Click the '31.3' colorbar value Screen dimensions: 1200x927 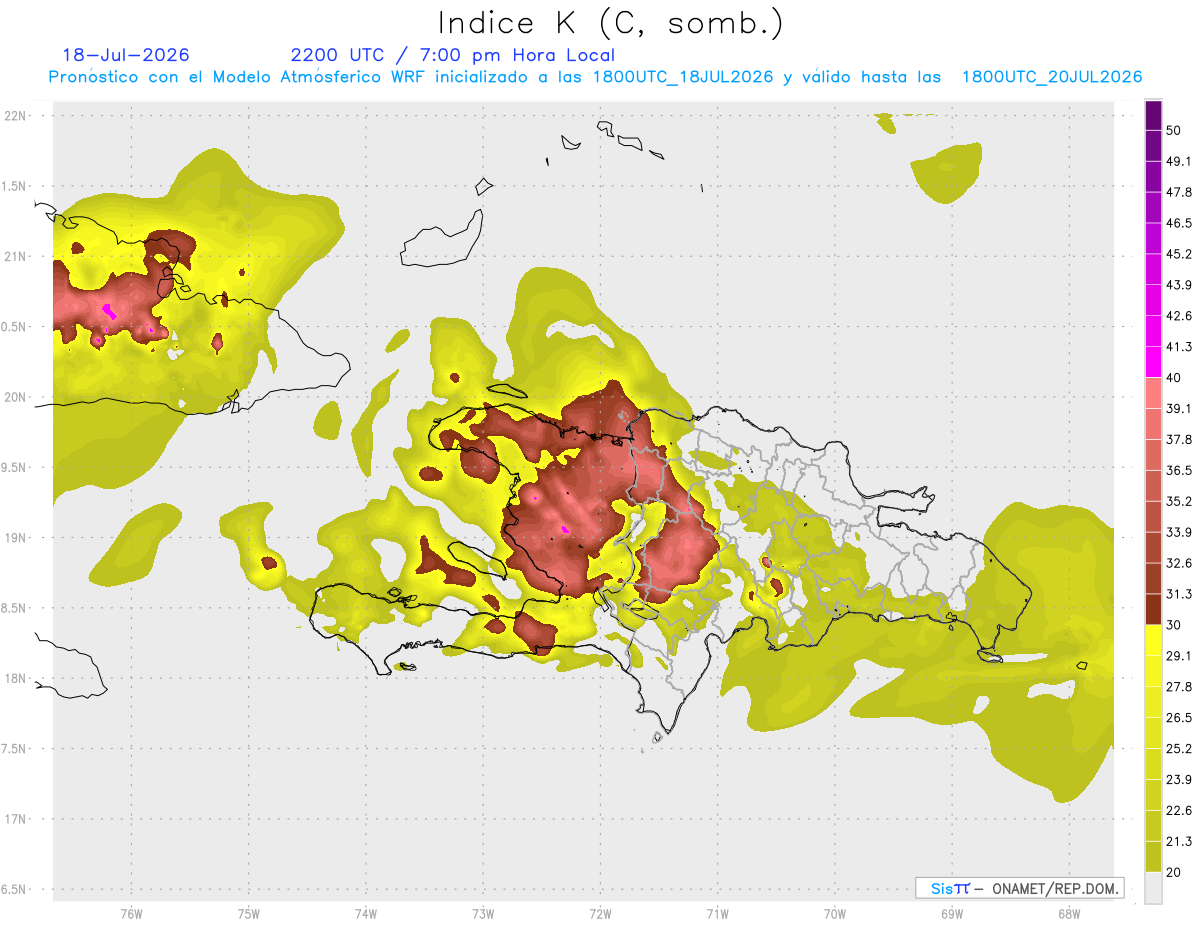[x=1179, y=594]
